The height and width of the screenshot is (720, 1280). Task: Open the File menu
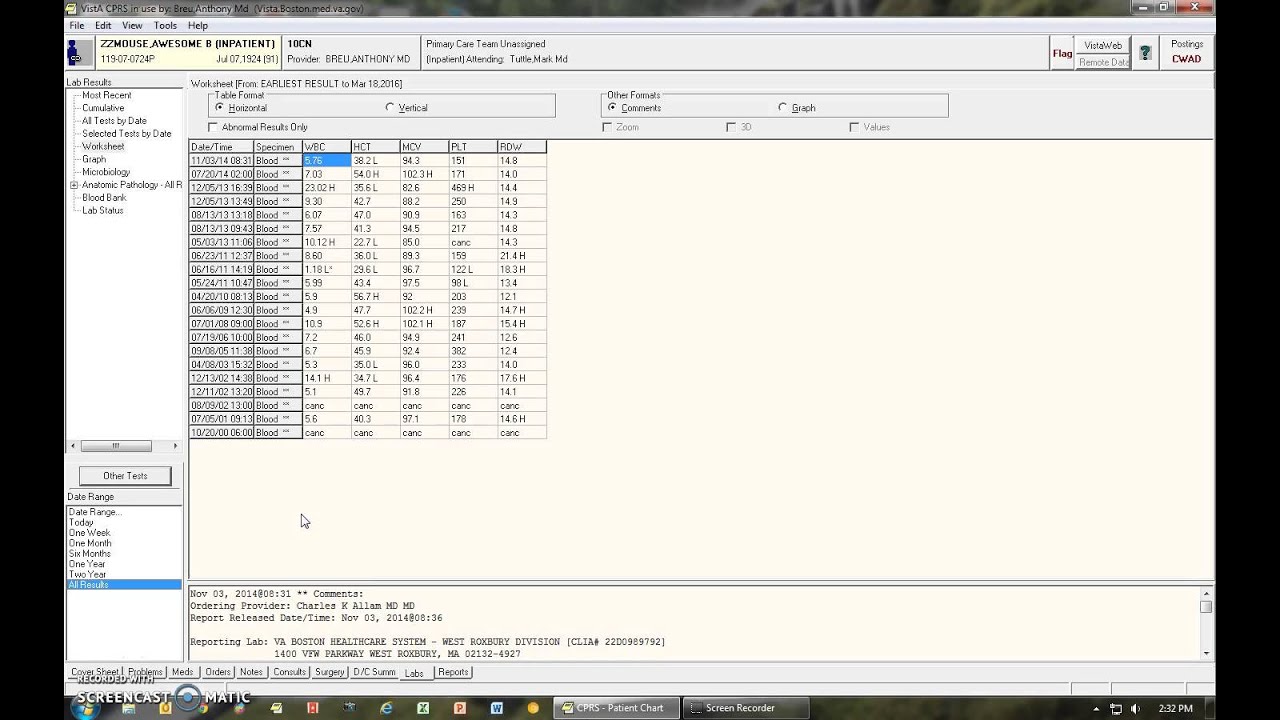pos(76,25)
